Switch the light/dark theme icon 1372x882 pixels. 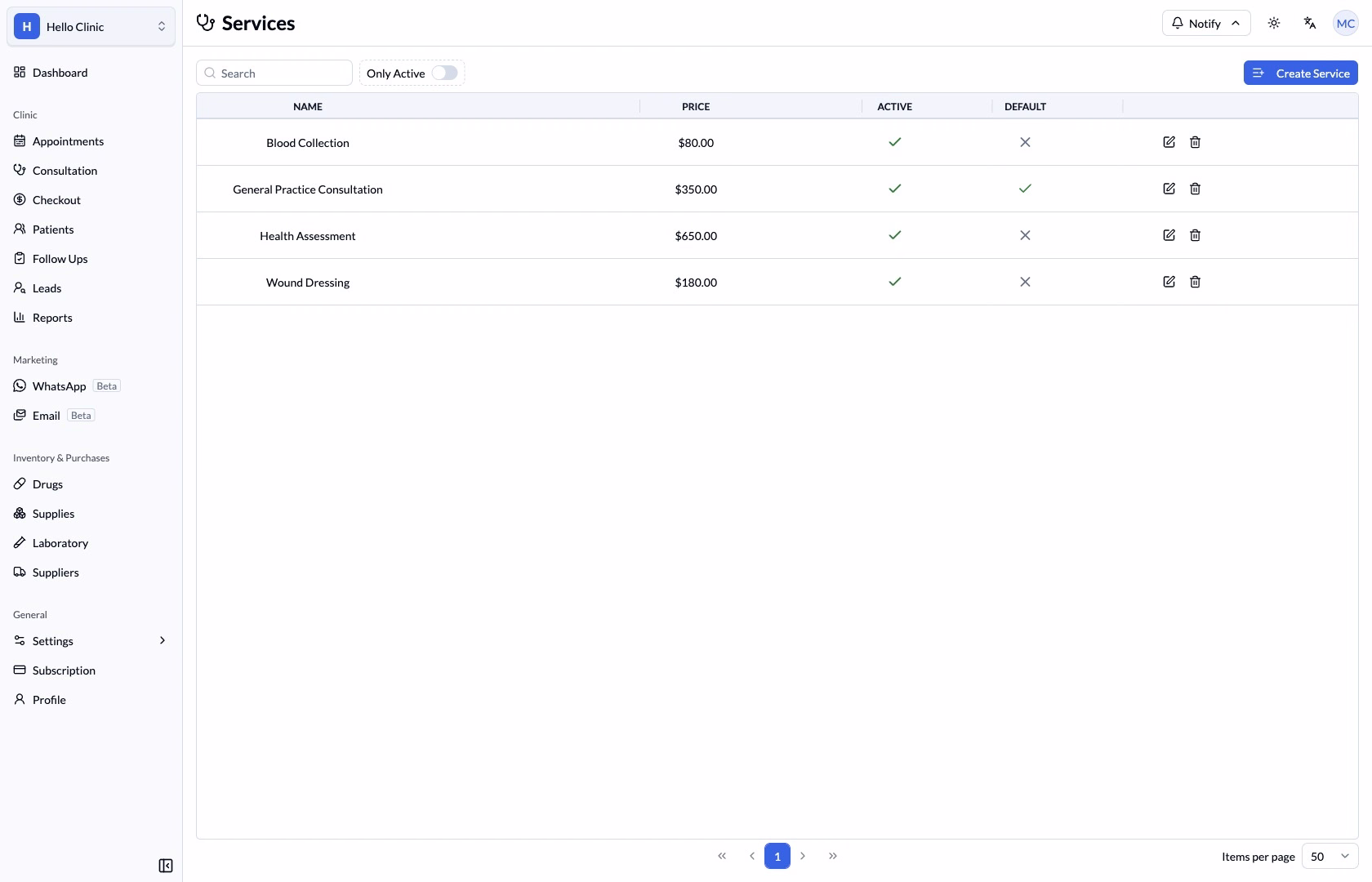point(1274,23)
